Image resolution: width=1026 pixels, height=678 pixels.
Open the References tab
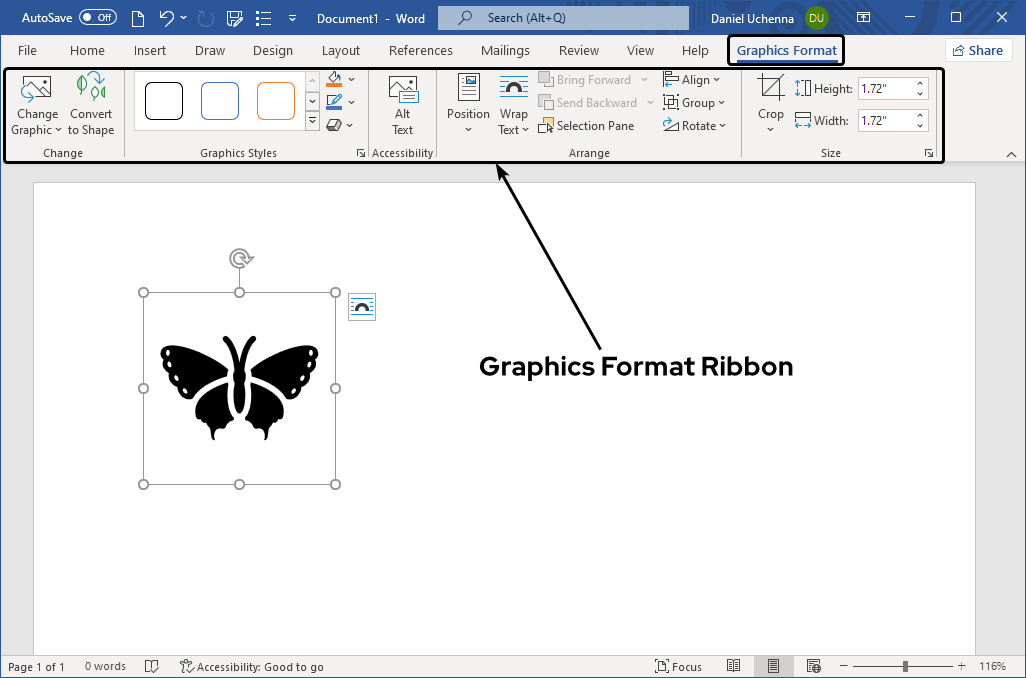(420, 50)
